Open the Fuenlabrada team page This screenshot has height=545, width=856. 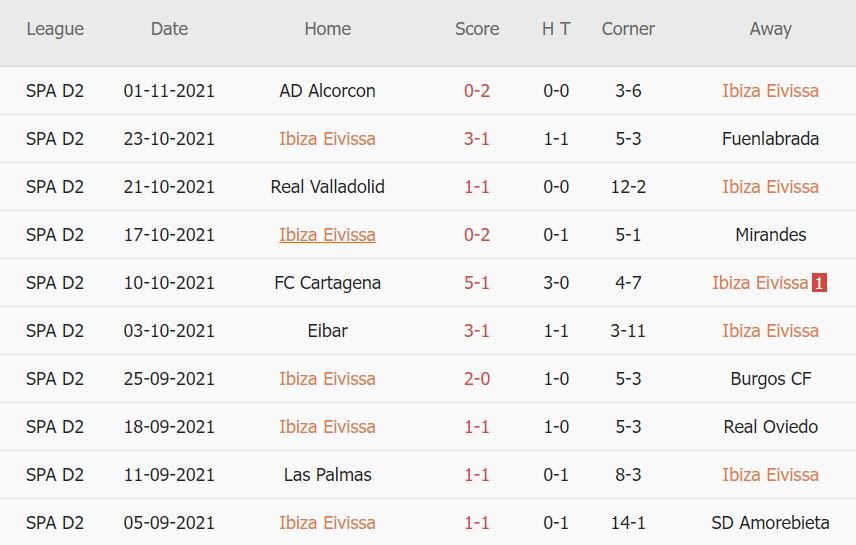770,139
